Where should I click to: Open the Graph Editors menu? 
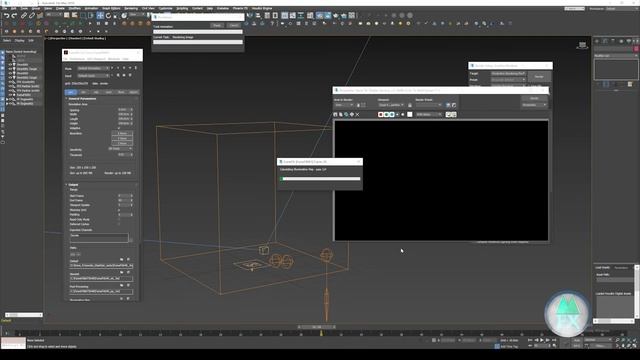(111, 8)
